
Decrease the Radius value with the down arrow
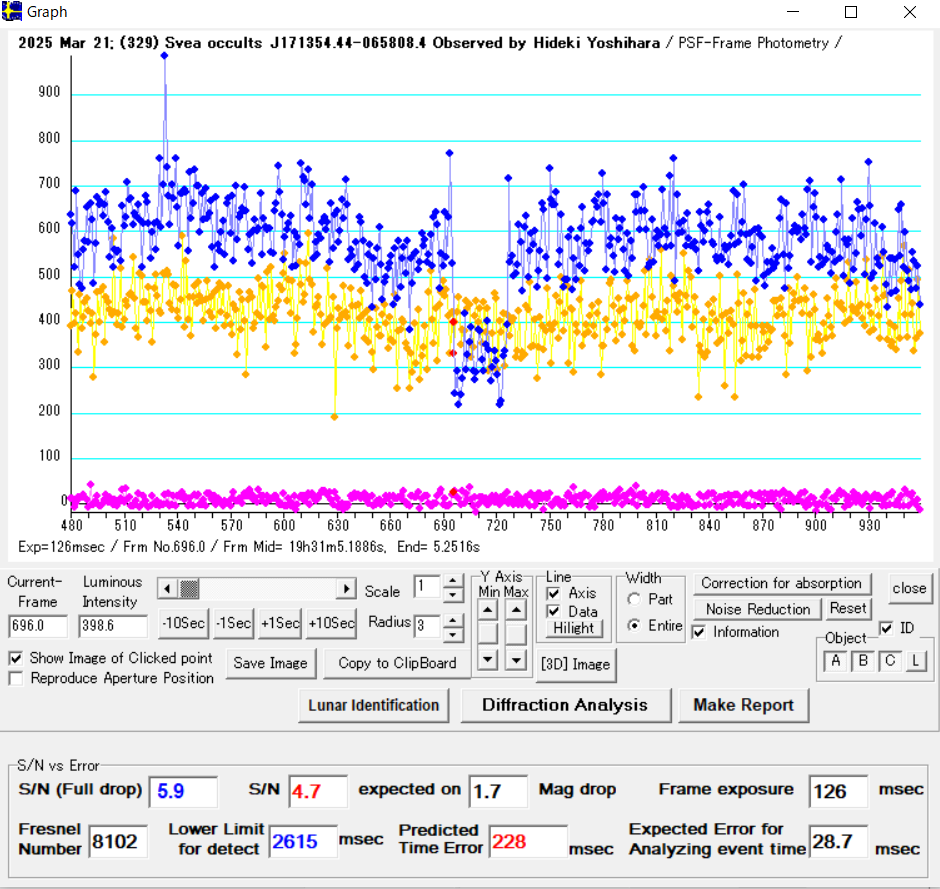click(453, 635)
